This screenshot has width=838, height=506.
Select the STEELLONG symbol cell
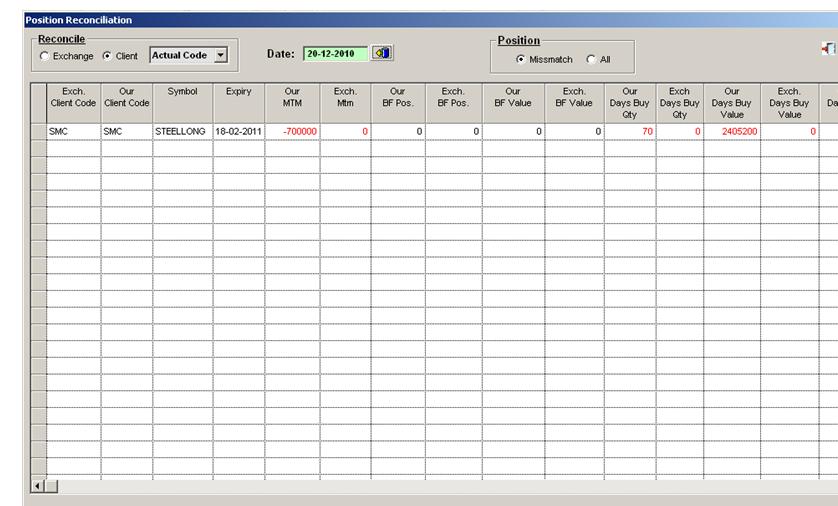point(182,132)
